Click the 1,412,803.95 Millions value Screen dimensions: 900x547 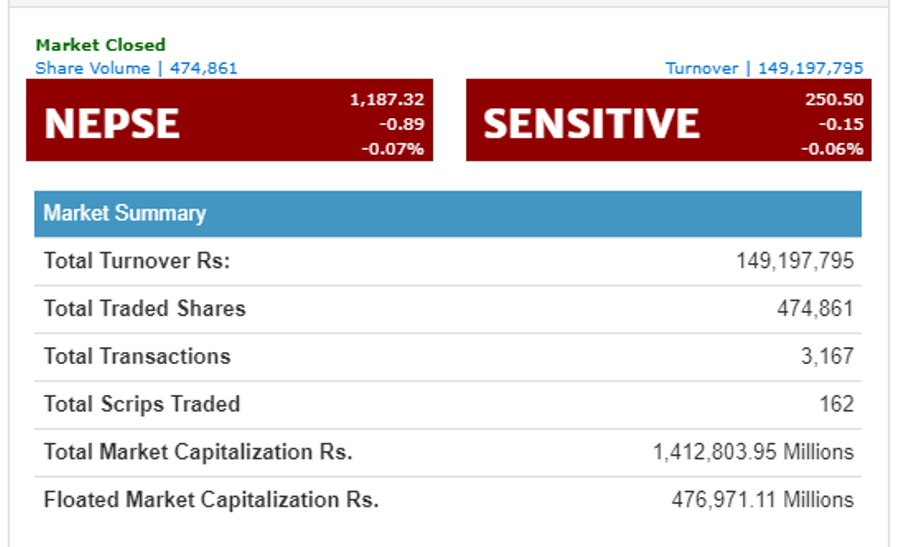[x=754, y=452]
